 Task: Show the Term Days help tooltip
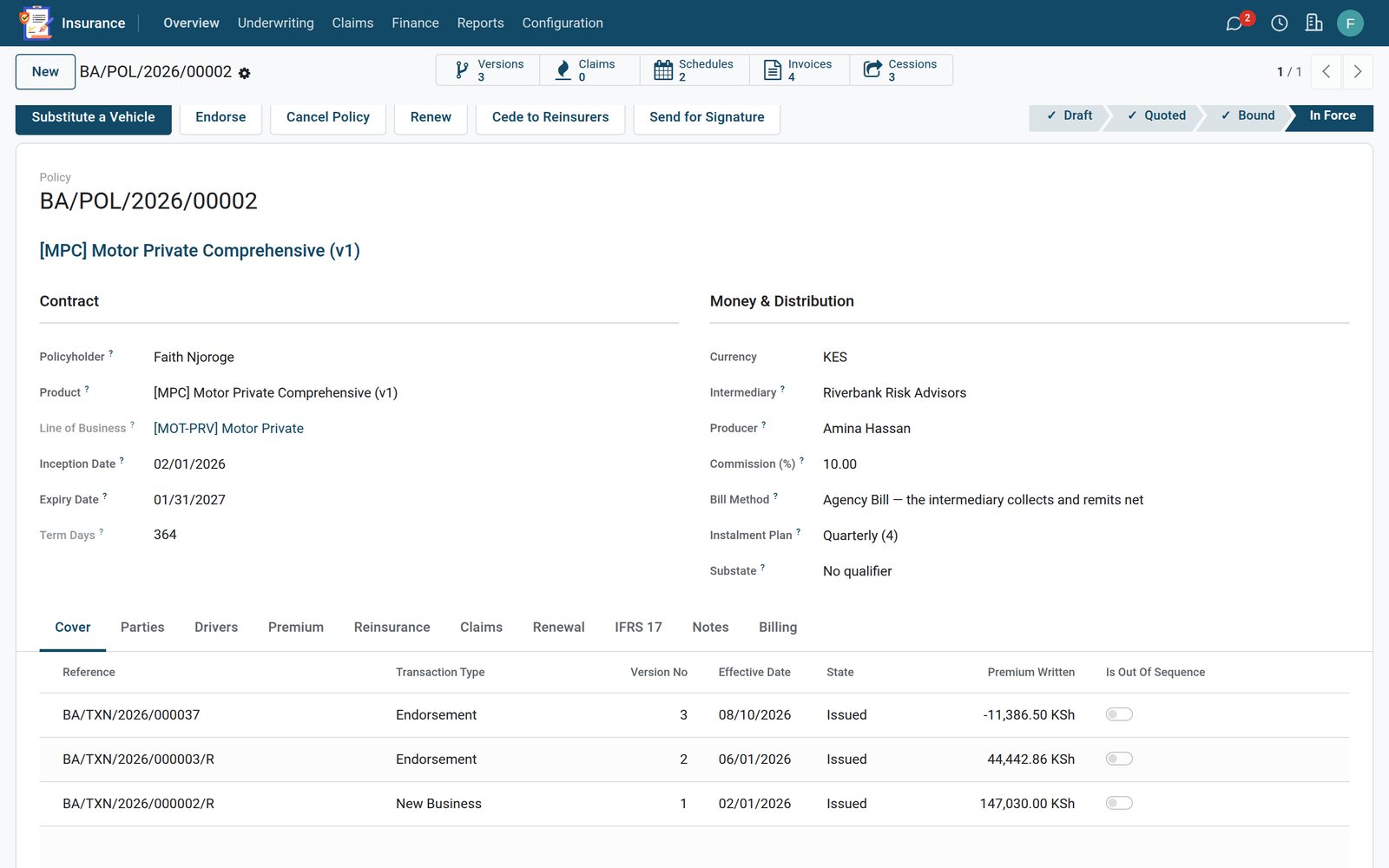pyautogui.click(x=102, y=531)
